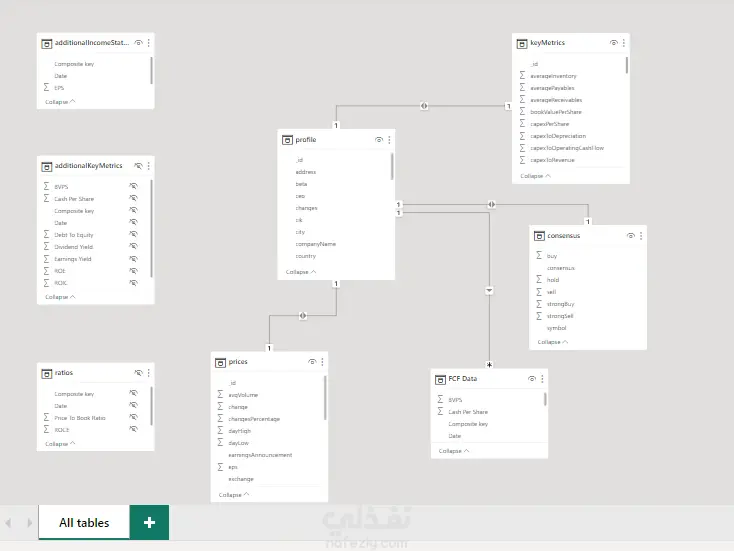734x551 pixels.
Task: Click the profile table icon
Action: 287,140
